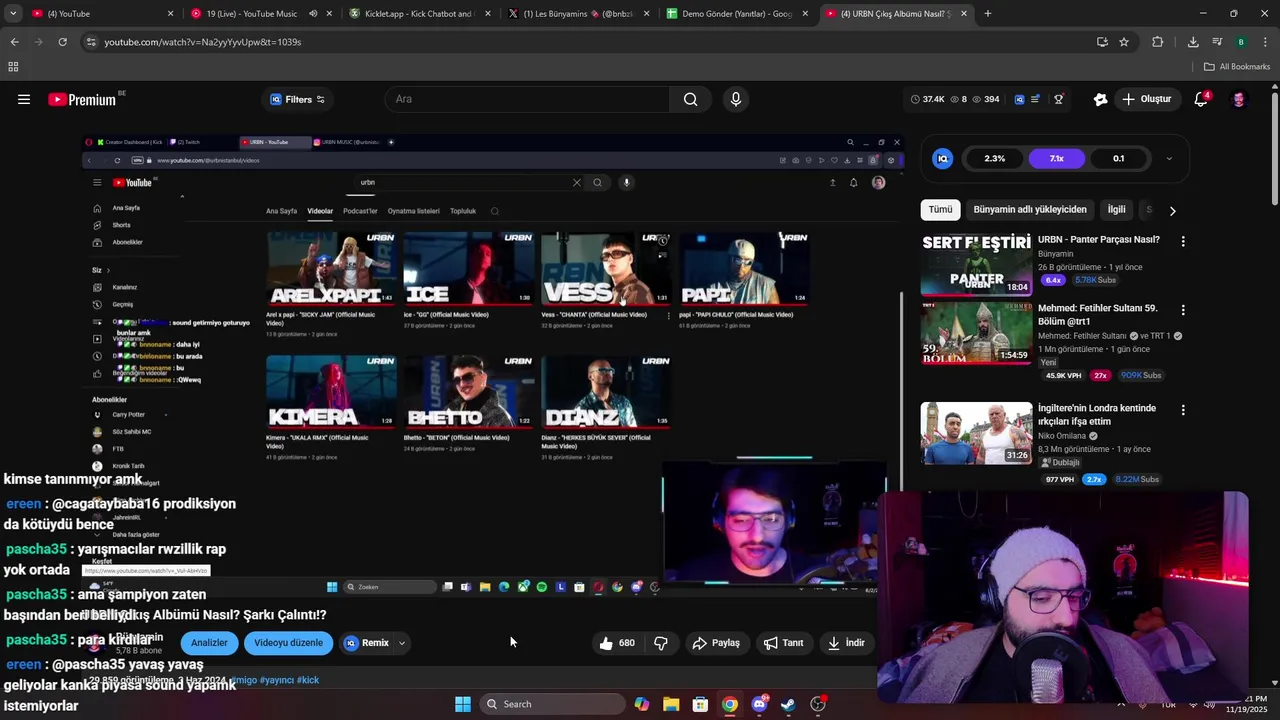The height and width of the screenshot is (720, 1280).
Task: Click the Videoyu düzenle button
Action: pyautogui.click(x=288, y=643)
